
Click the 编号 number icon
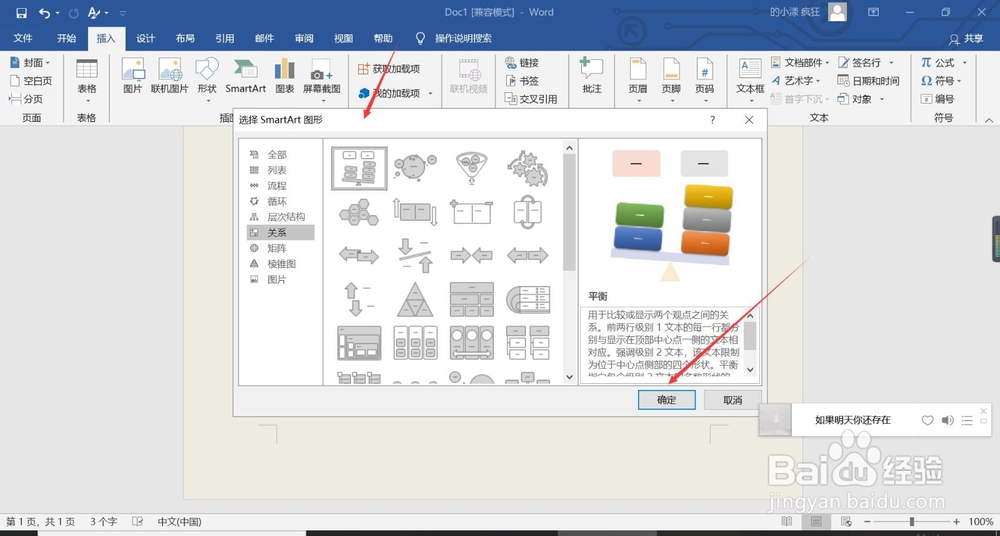[x=927, y=99]
